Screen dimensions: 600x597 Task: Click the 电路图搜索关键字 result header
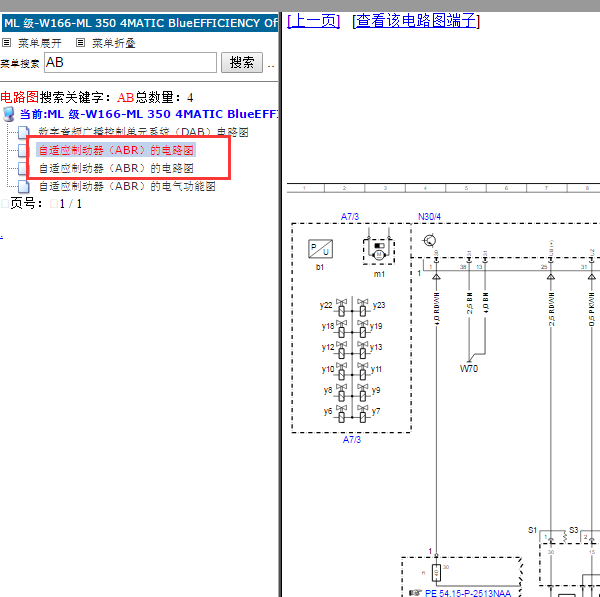coord(96,97)
